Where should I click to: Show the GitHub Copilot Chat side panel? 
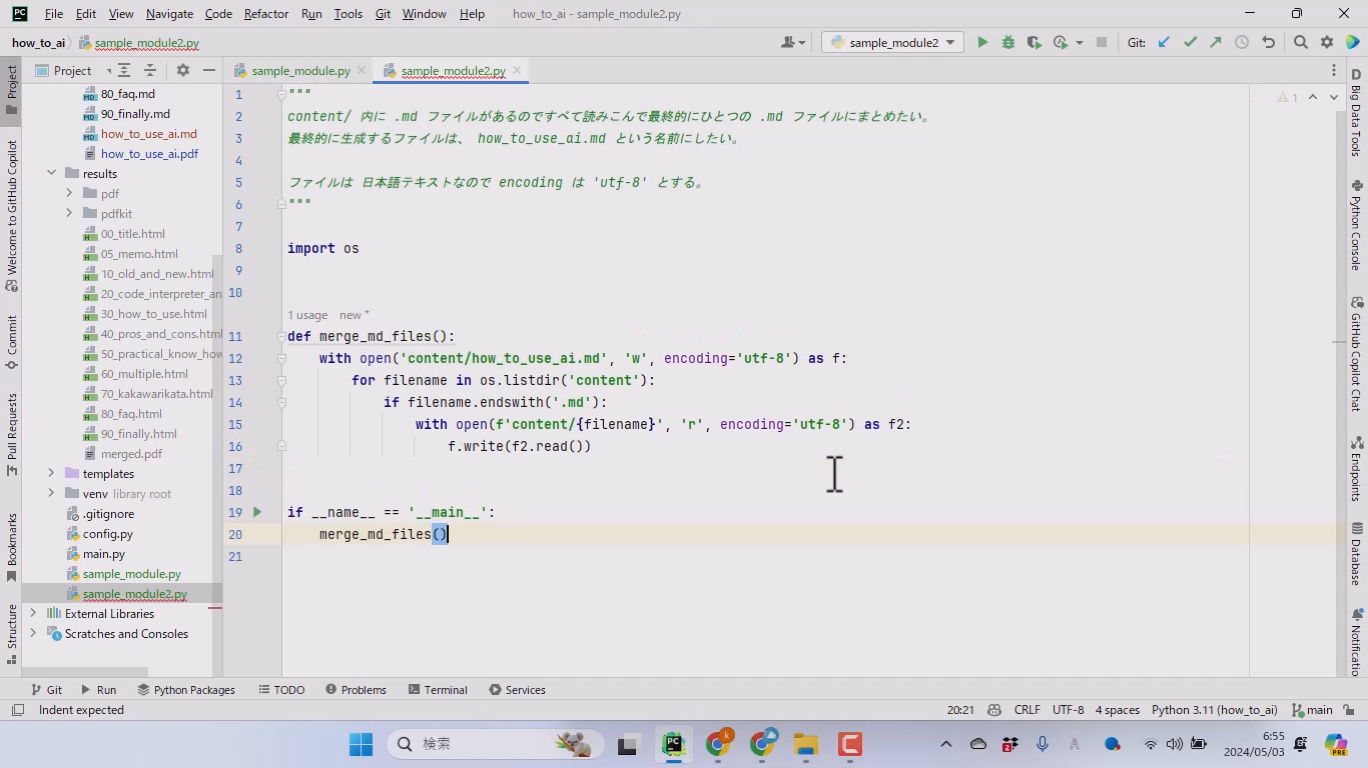click(x=1357, y=354)
